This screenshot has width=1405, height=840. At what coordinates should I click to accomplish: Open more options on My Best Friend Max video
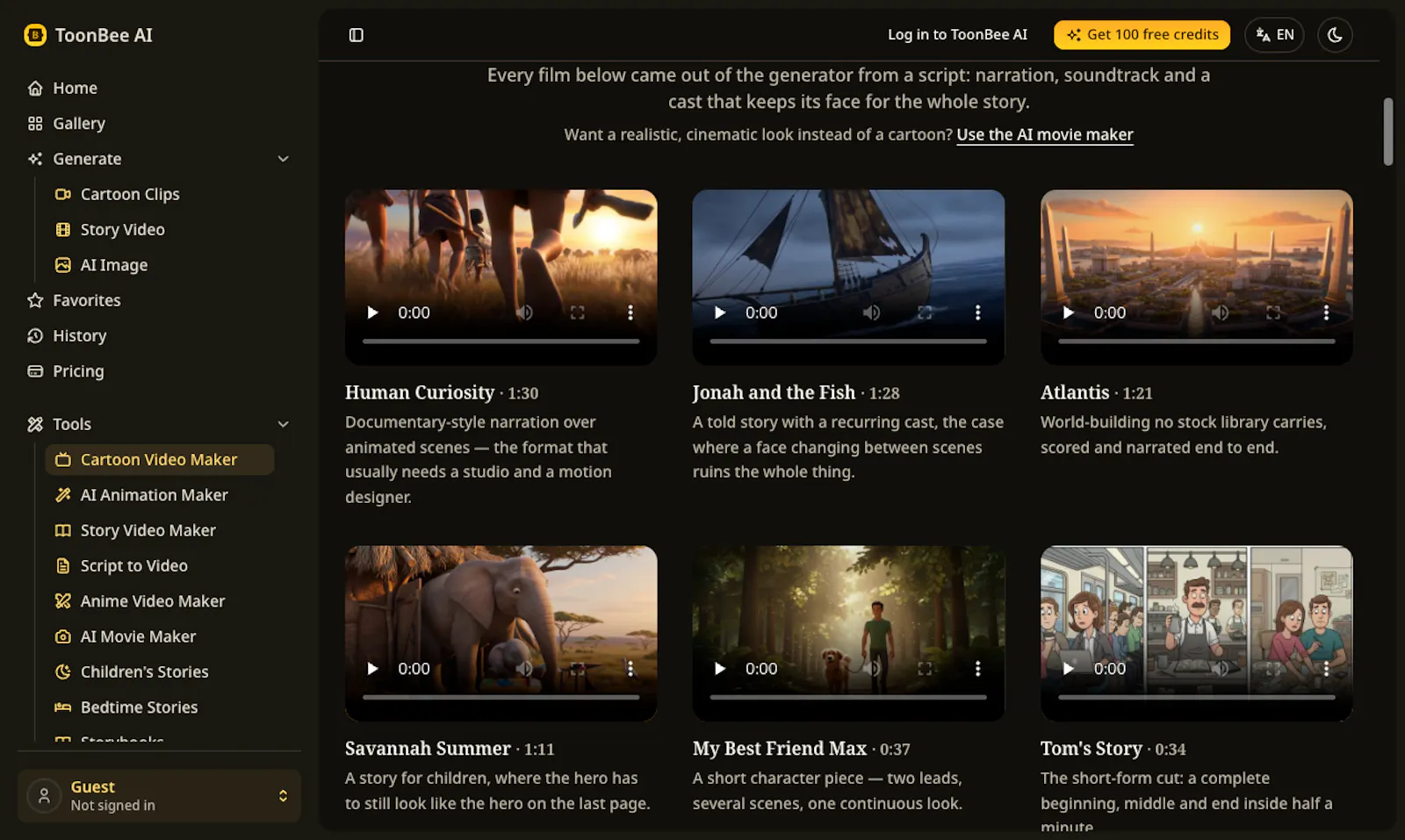point(977,669)
